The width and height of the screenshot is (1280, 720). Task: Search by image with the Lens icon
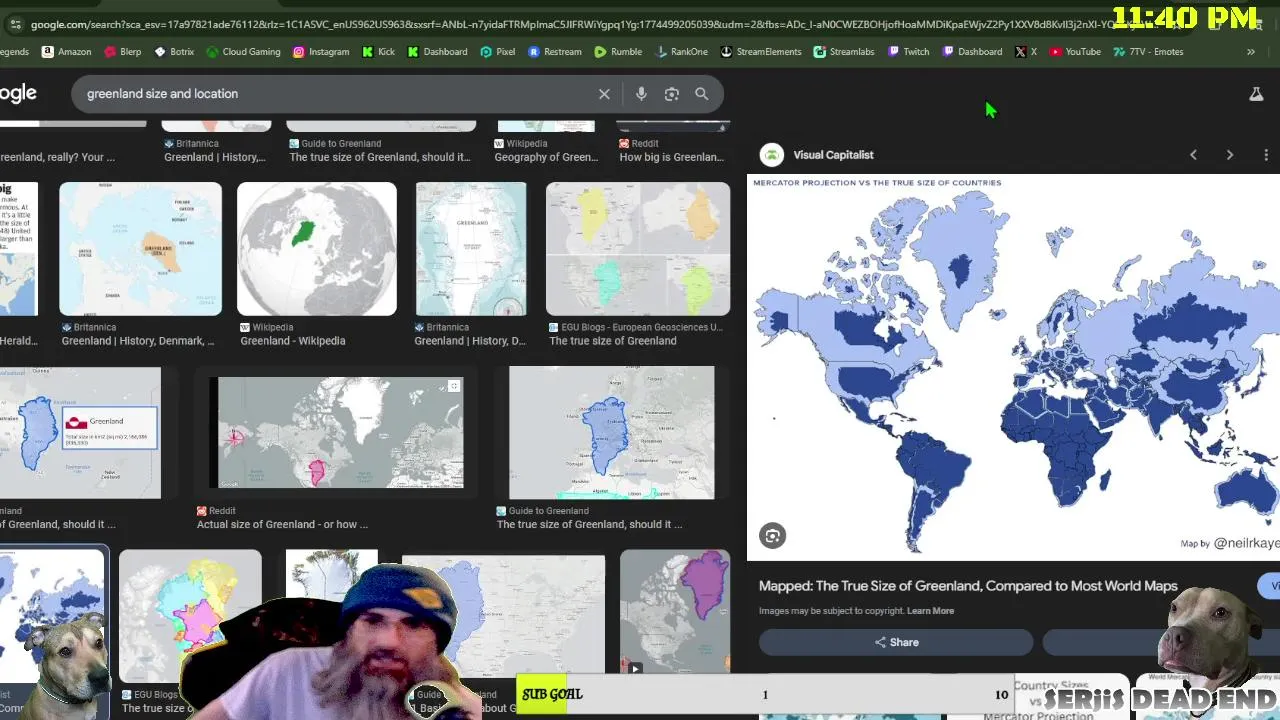[672, 94]
